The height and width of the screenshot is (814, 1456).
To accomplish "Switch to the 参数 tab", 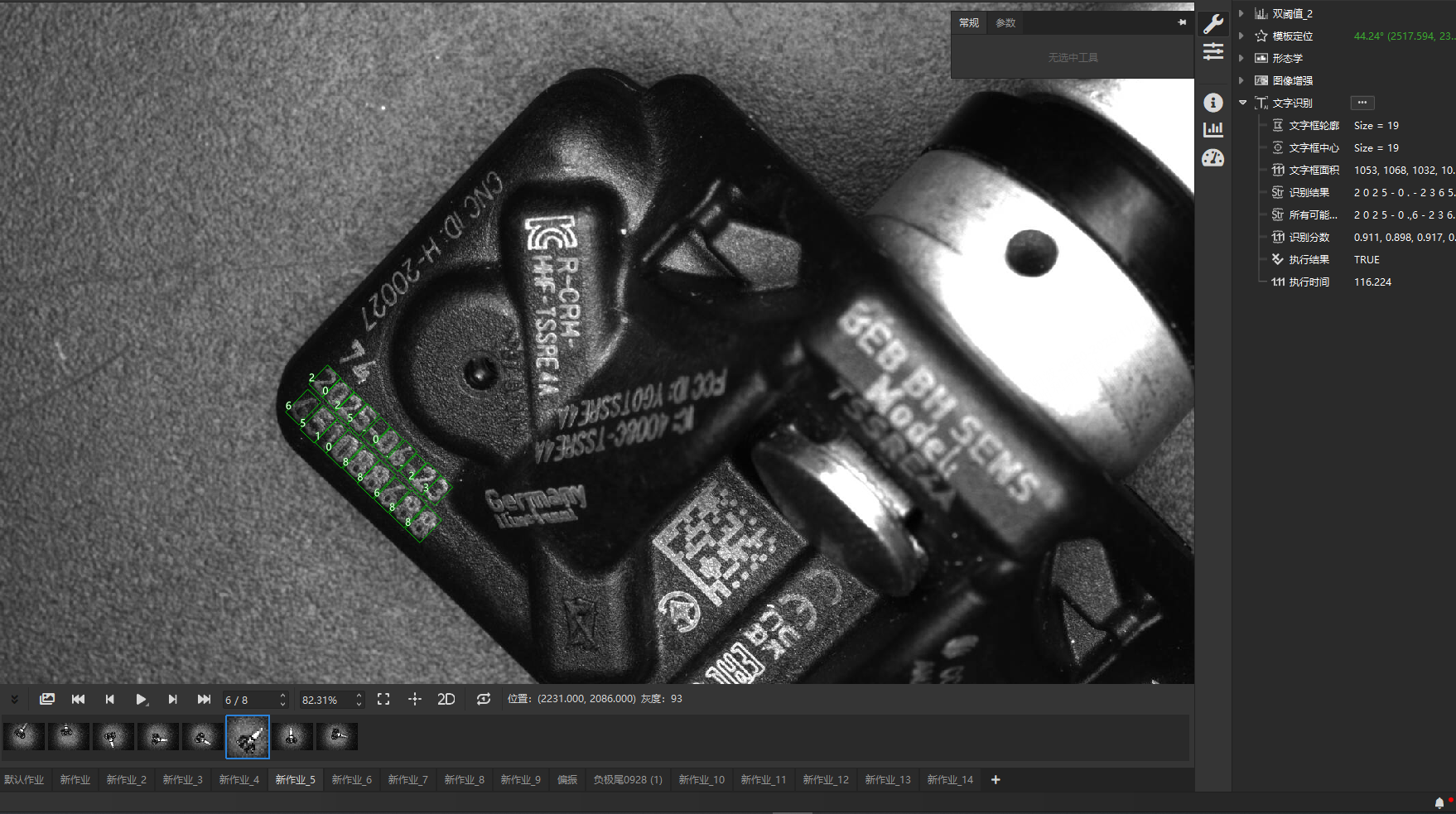I will coord(1005,22).
